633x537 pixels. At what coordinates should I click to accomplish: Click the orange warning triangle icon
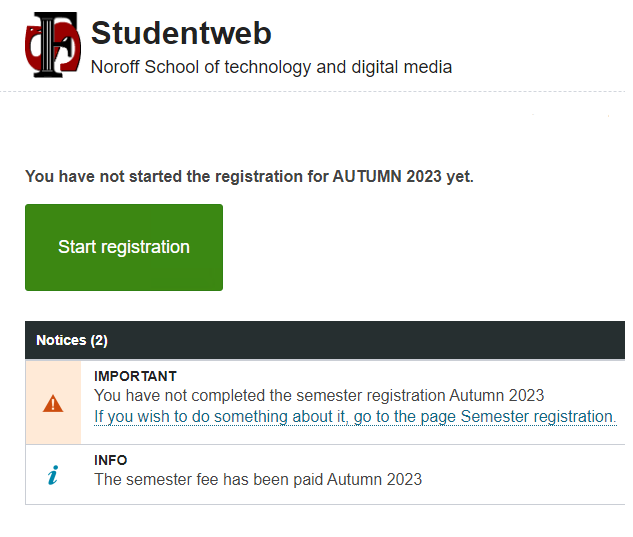[x=53, y=404]
